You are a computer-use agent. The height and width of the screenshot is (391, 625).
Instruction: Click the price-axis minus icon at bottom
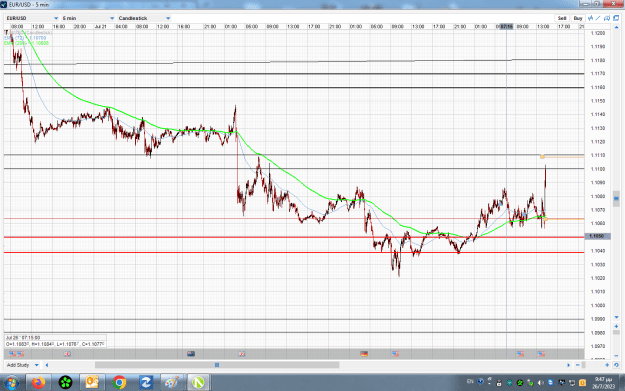click(616, 356)
